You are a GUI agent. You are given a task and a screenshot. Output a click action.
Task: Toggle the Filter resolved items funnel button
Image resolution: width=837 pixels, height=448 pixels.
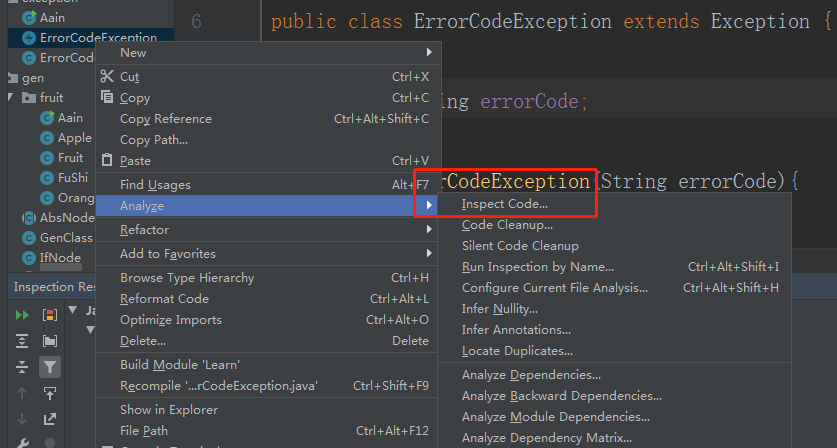click(x=49, y=367)
